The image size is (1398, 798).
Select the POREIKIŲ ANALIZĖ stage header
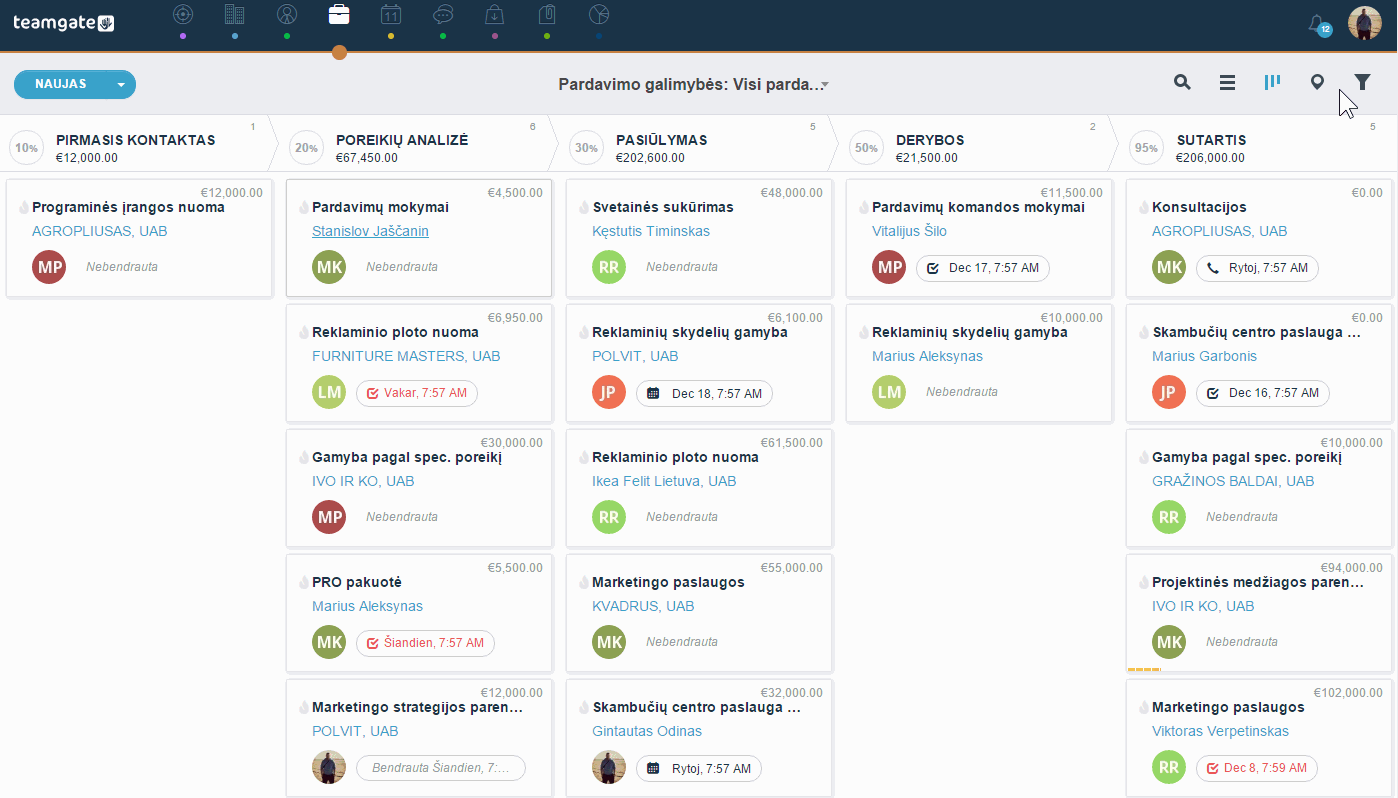click(402, 140)
